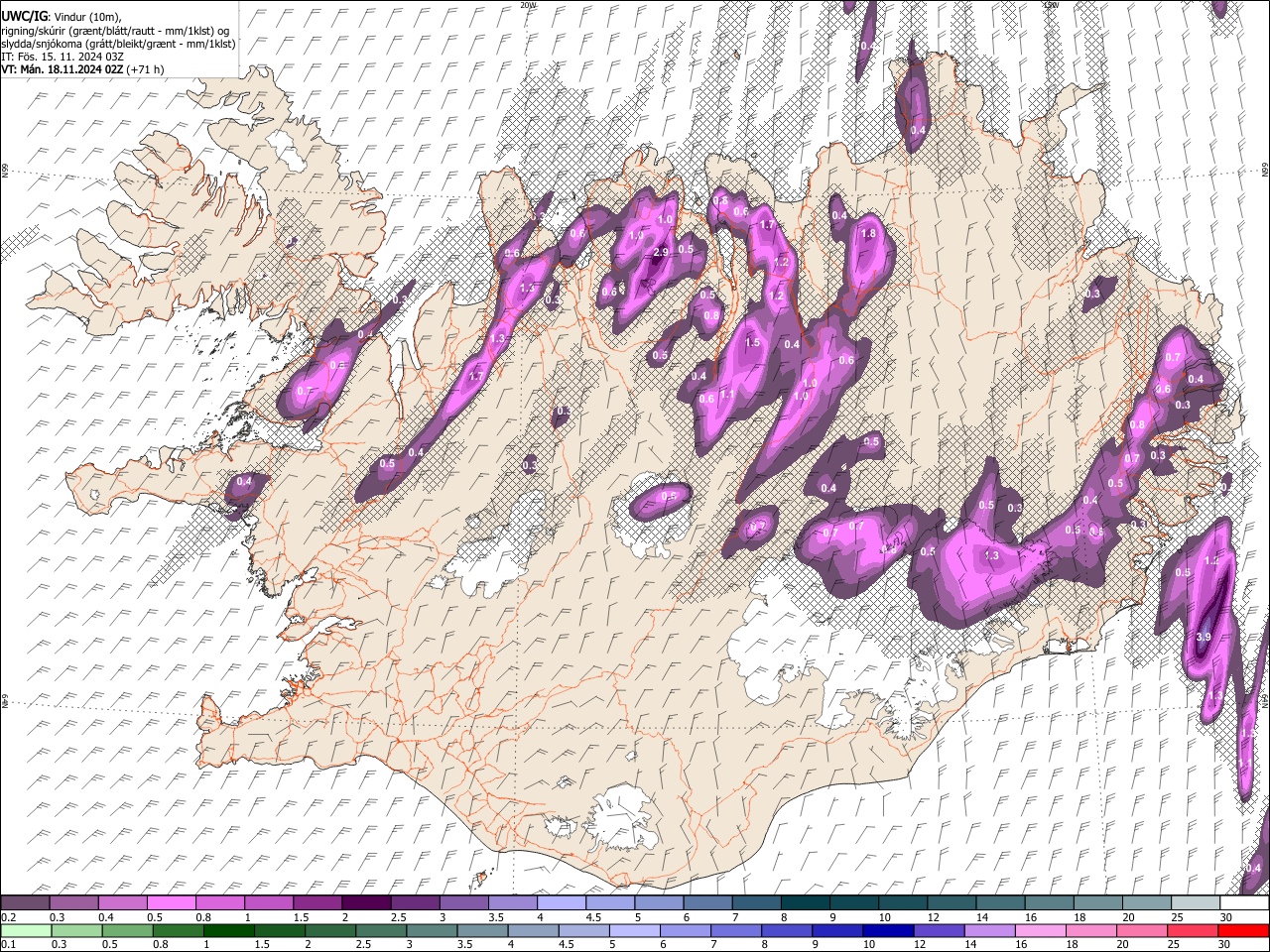Select the bright red 30 rain legend swatch
Image resolution: width=1270 pixels, height=952 pixels.
tap(1243, 930)
